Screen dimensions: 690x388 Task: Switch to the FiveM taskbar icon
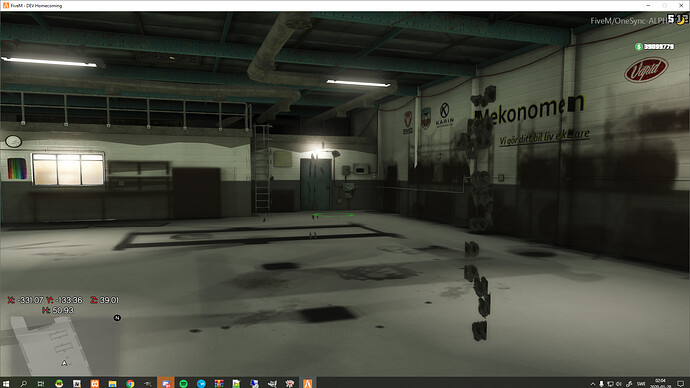point(307,384)
